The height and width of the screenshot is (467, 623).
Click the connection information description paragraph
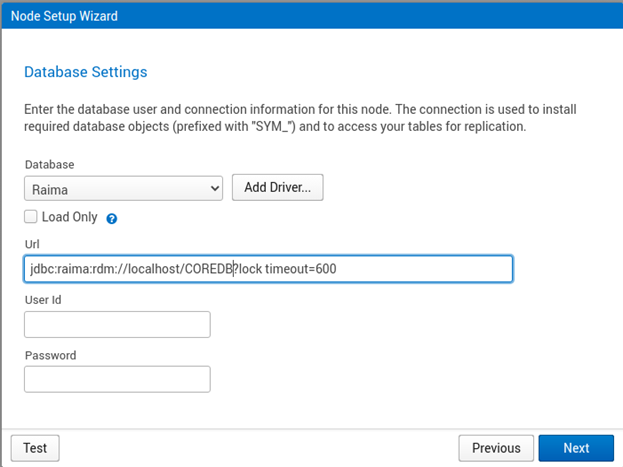point(300,118)
